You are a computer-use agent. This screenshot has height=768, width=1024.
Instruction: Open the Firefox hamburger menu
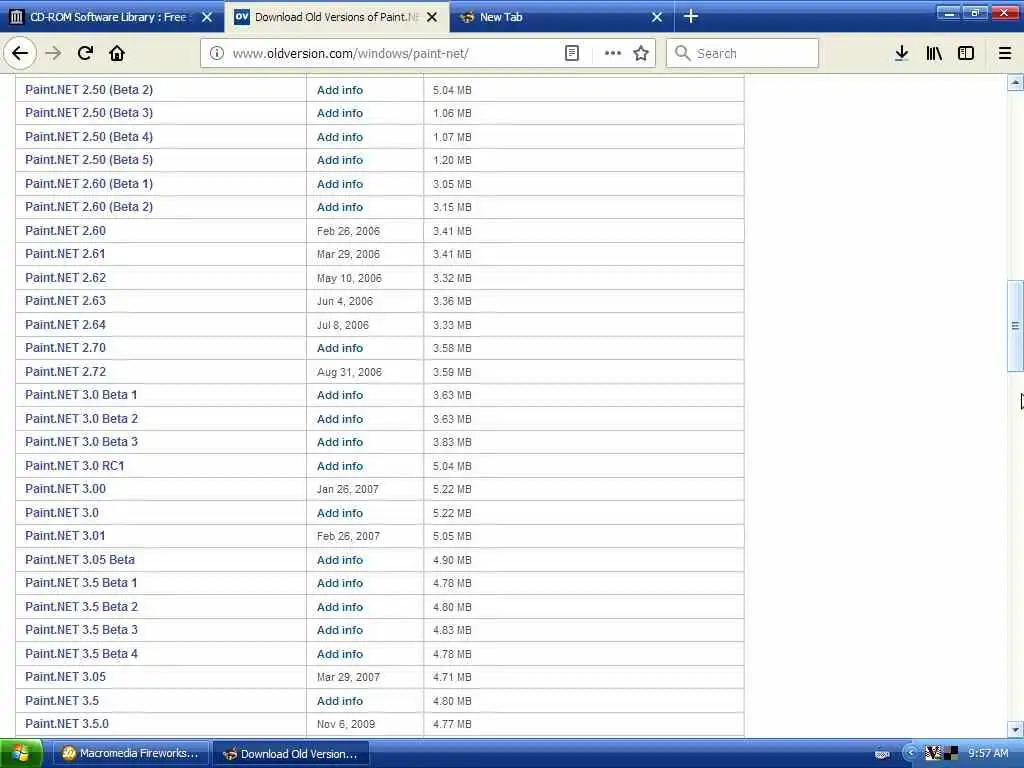(1005, 53)
